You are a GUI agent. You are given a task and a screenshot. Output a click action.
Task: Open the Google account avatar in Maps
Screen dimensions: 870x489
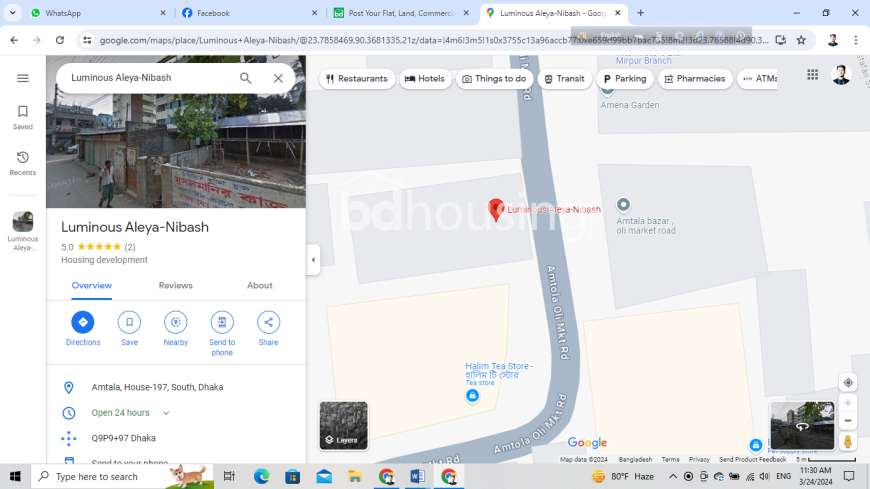click(x=841, y=74)
